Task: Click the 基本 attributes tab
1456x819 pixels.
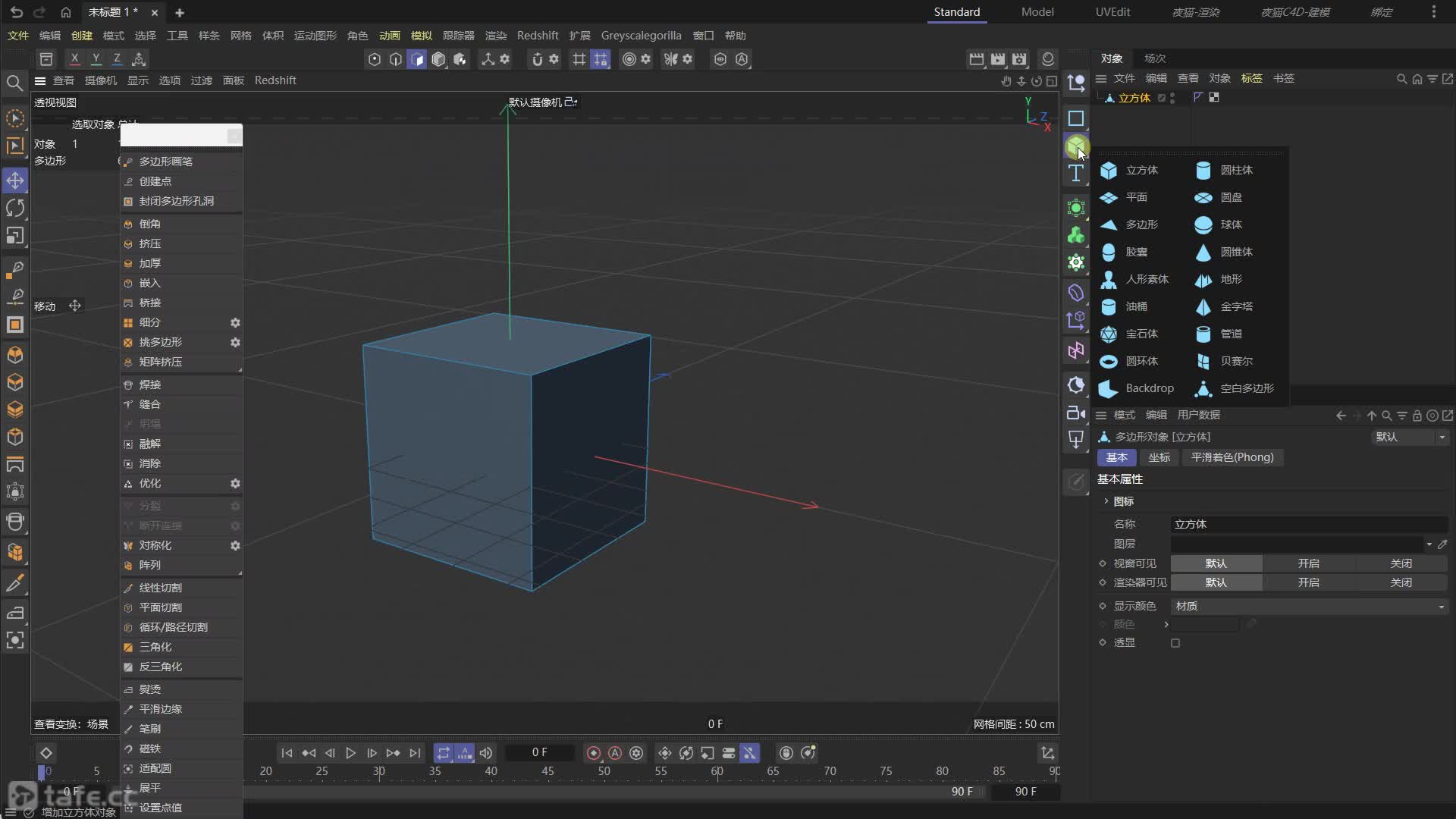Action: pyautogui.click(x=1116, y=457)
